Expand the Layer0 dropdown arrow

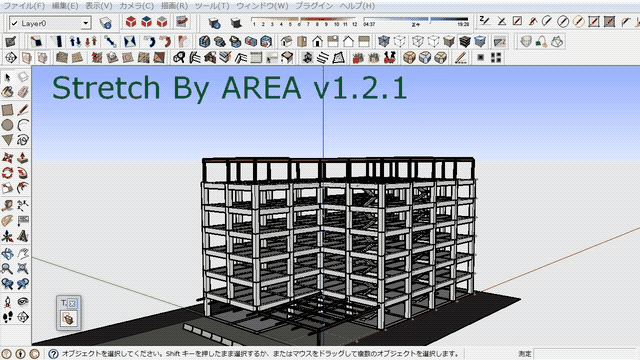pyautogui.click(x=85, y=23)
